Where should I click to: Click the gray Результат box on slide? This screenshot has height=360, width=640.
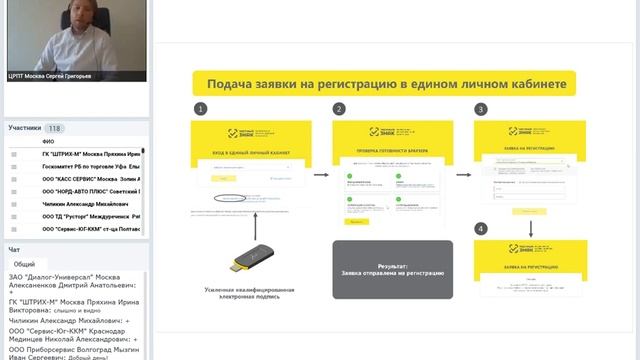(x=393, y=269)
